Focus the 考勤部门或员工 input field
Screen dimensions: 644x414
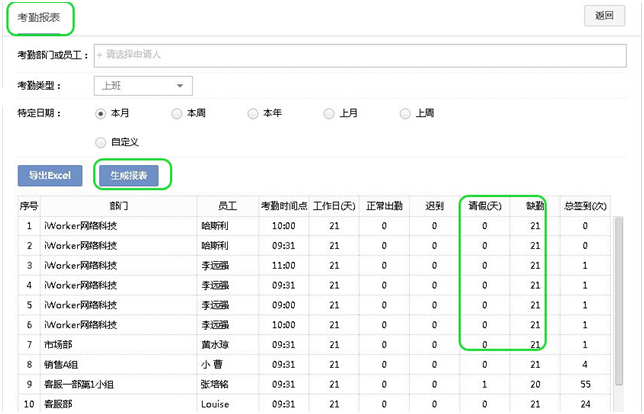pyautogui.click(x=360, y=54)
